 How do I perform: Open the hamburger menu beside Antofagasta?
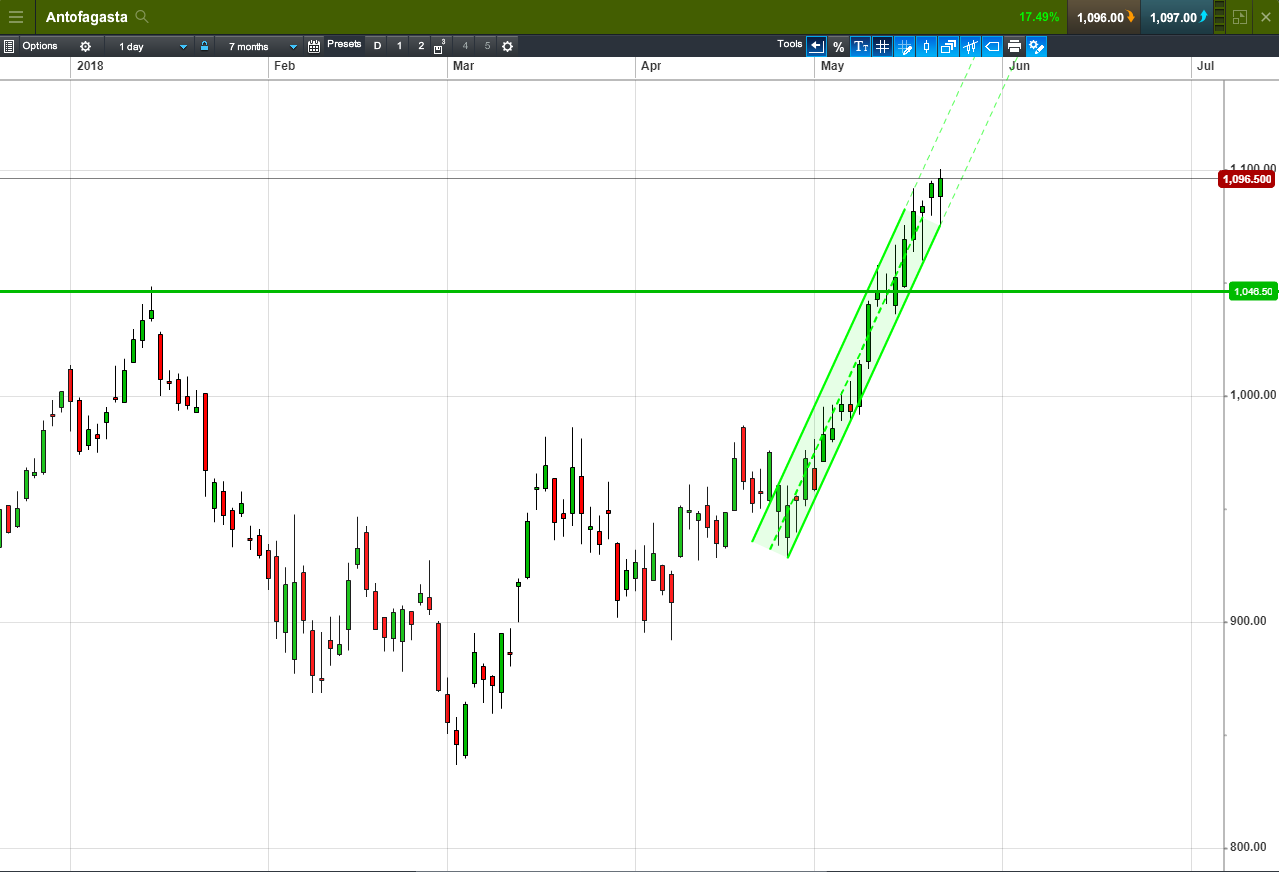coord(16,16)
